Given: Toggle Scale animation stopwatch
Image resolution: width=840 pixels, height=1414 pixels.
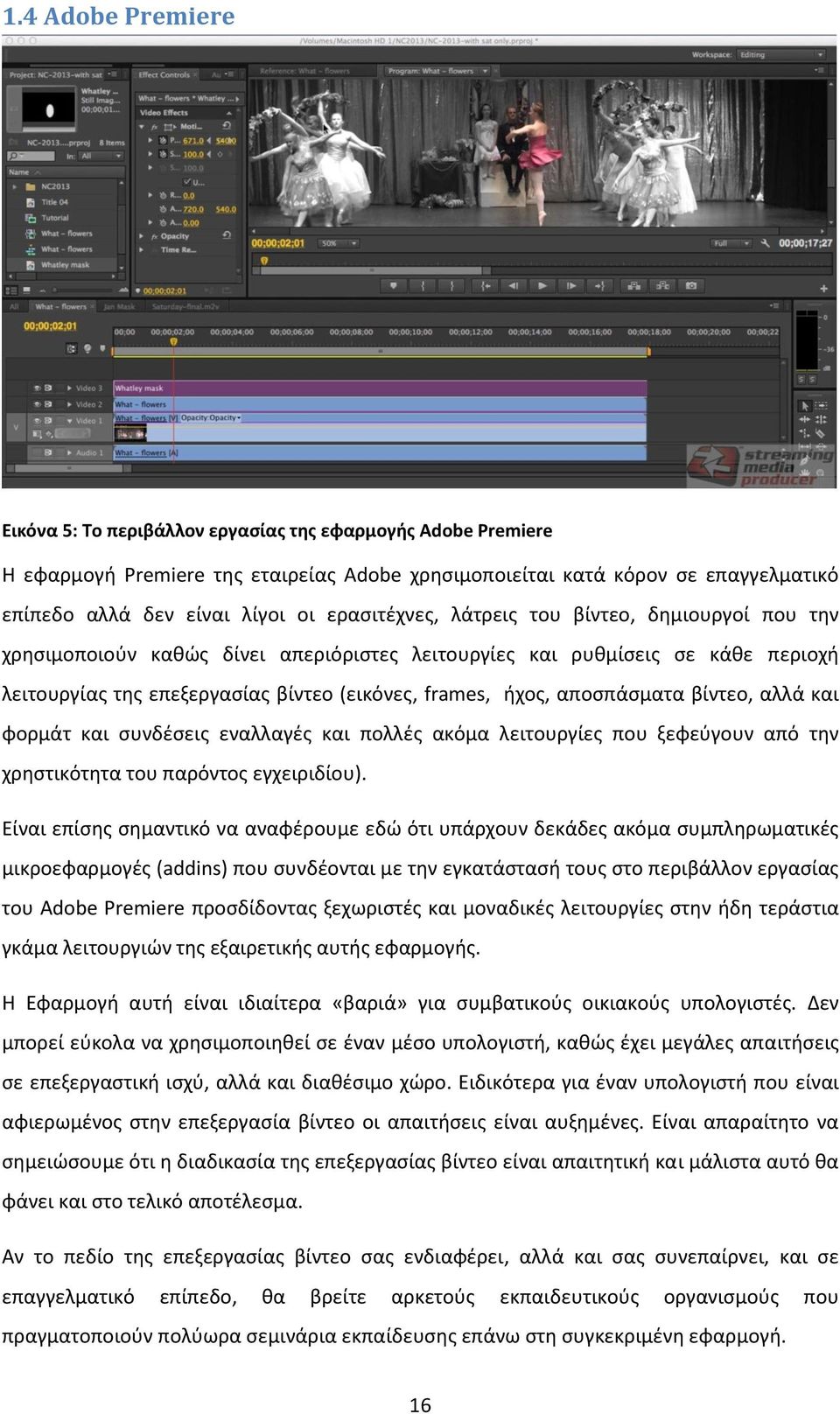Looking at the screenshot, I should 164,154.
